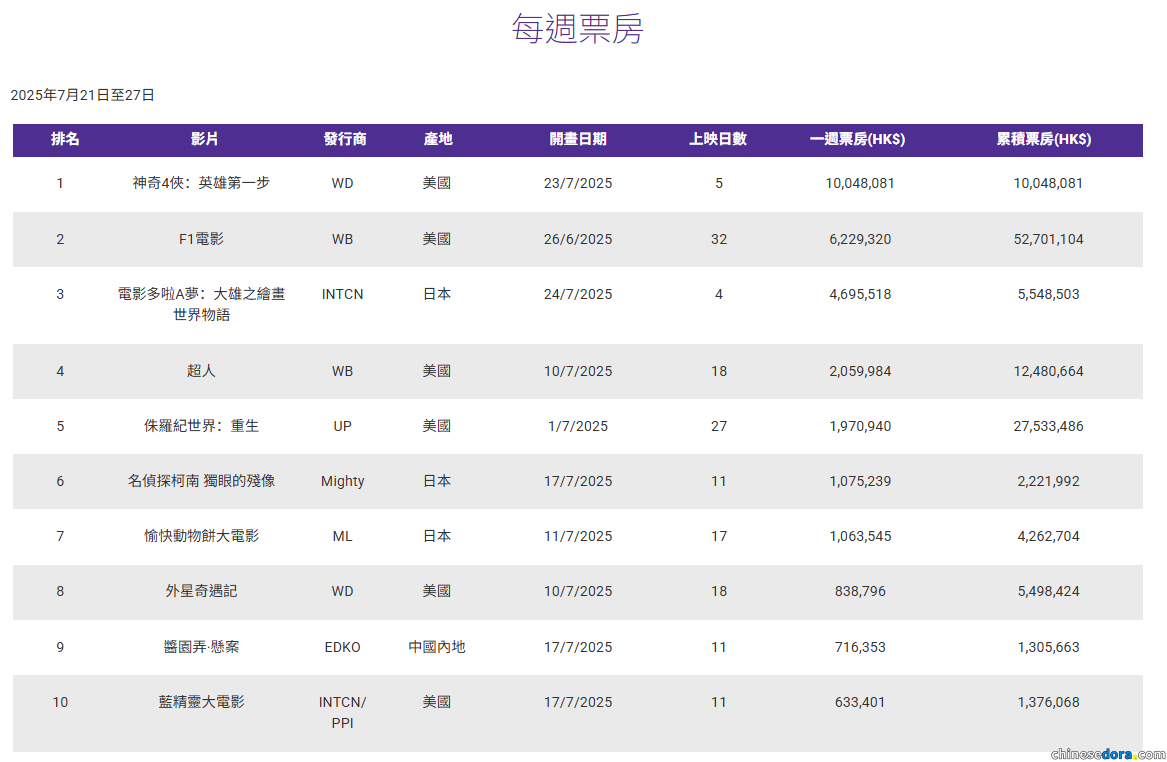Viewport: 1167px width, 762px height.
Task: Select the 發行商 column header
Action: [x=345, y=140]
